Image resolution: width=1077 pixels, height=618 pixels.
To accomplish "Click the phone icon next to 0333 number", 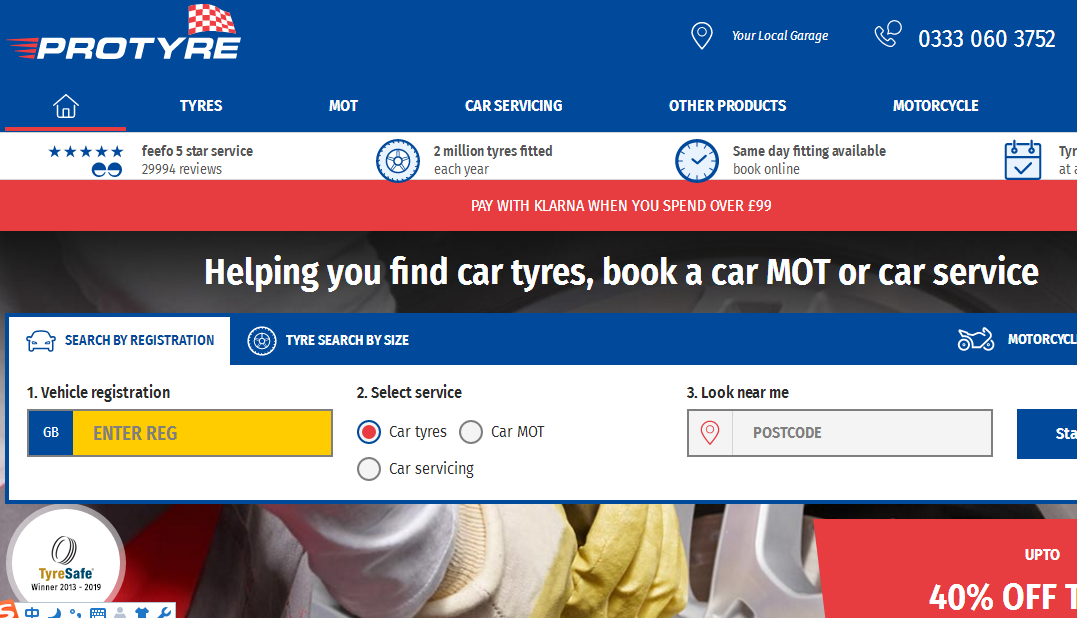I will (887, 34).
